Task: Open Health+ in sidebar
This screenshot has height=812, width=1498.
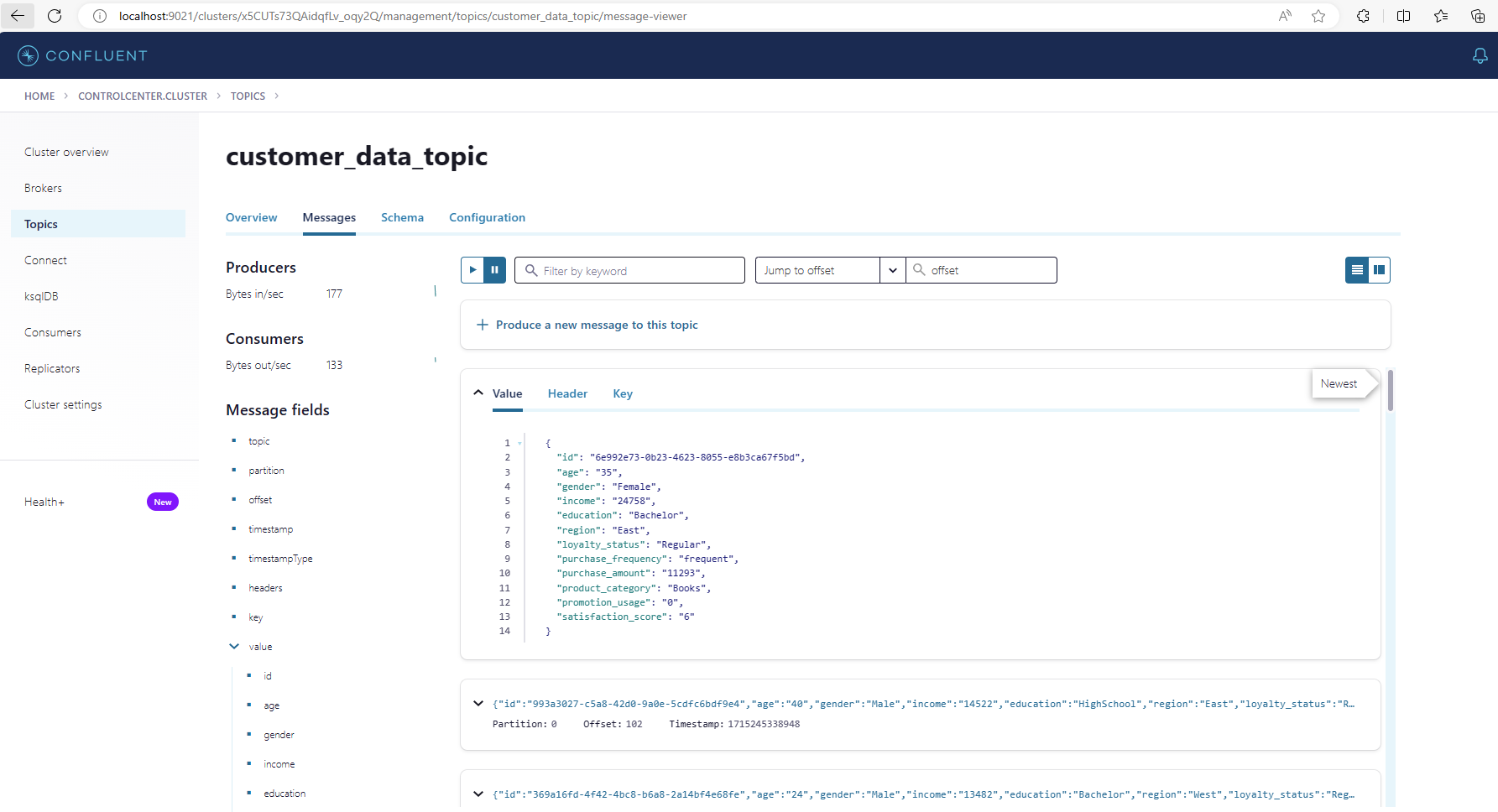Action: click(44, 502)
